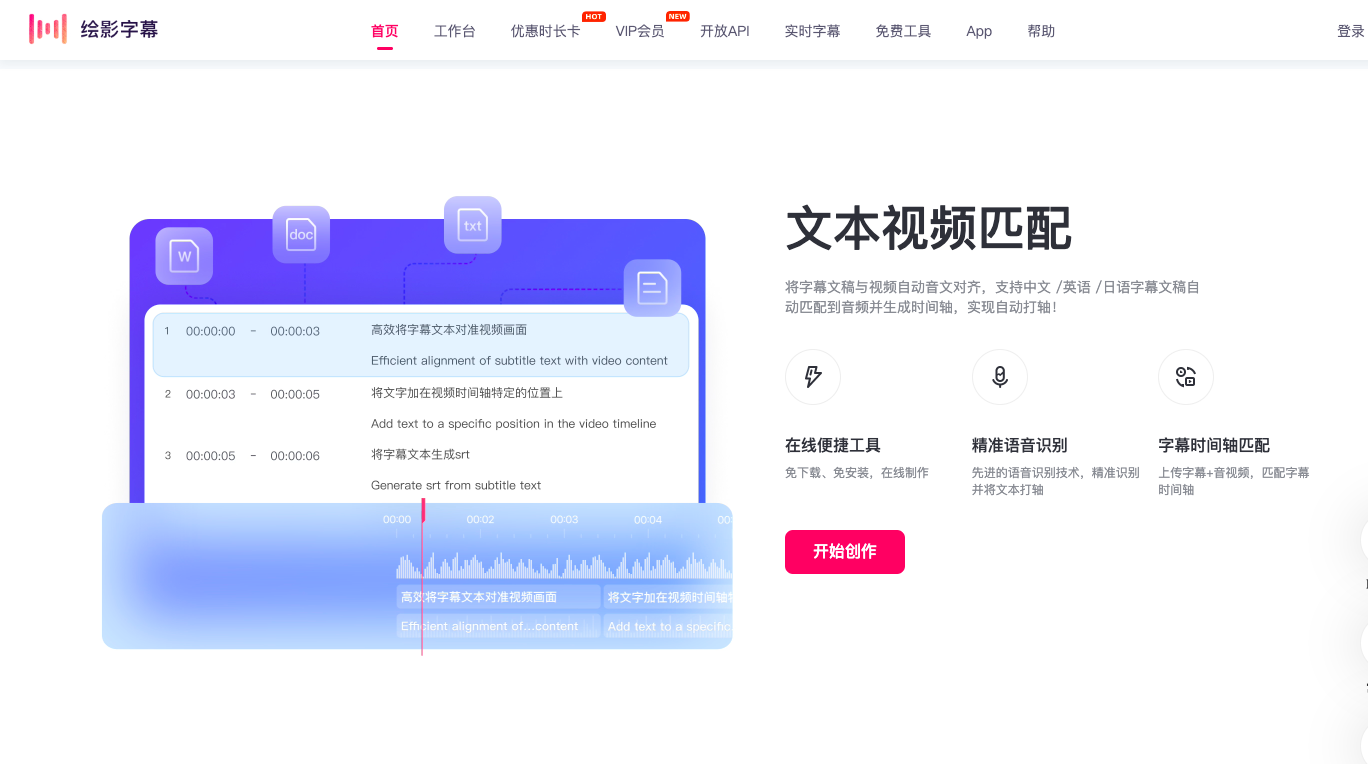Image resolution: width=1368 pixels, height=764 pixels.
Task: Select the doc file icon in the illustration
Action: 301,234
